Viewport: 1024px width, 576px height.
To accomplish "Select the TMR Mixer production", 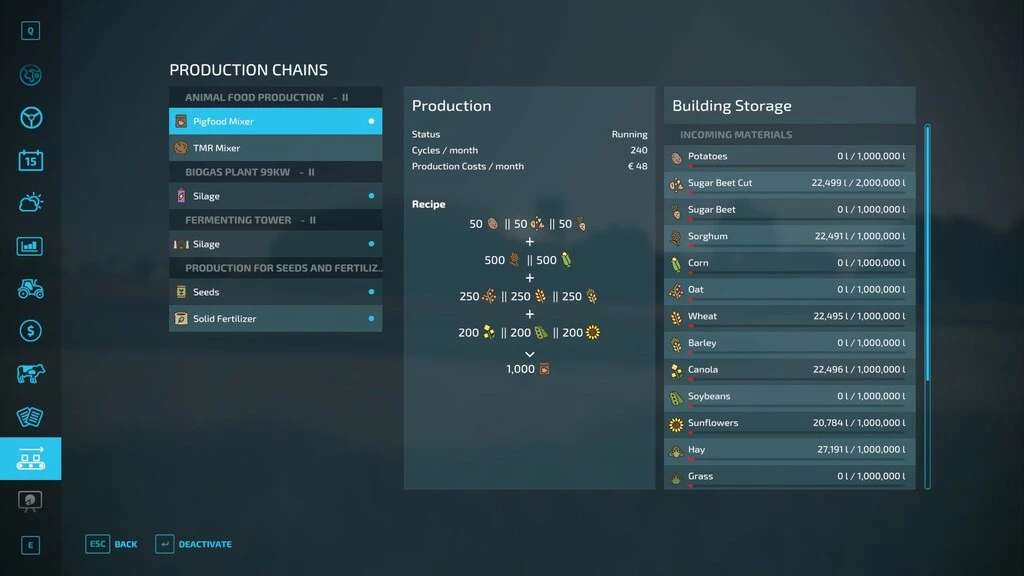I will coord(275,148).
